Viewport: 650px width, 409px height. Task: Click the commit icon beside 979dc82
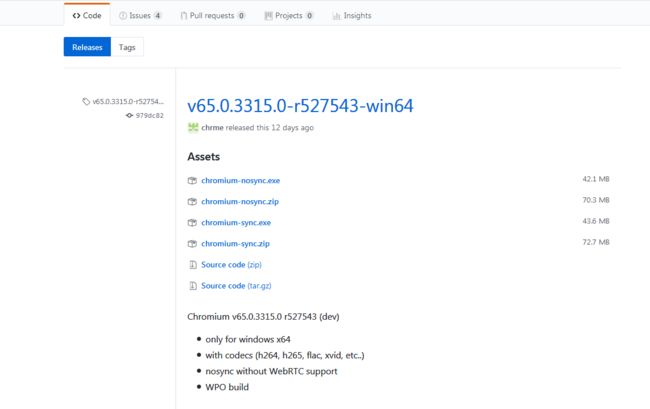[x=129, y=115]
